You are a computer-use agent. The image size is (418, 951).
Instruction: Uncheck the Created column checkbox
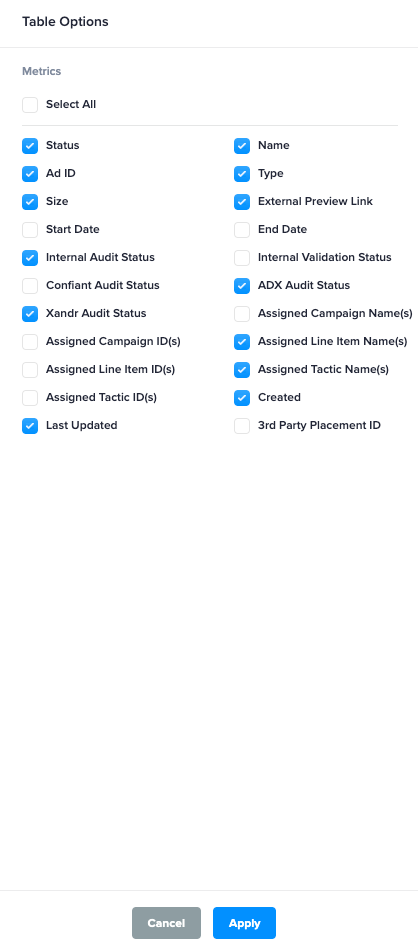(x=242, y=398)
